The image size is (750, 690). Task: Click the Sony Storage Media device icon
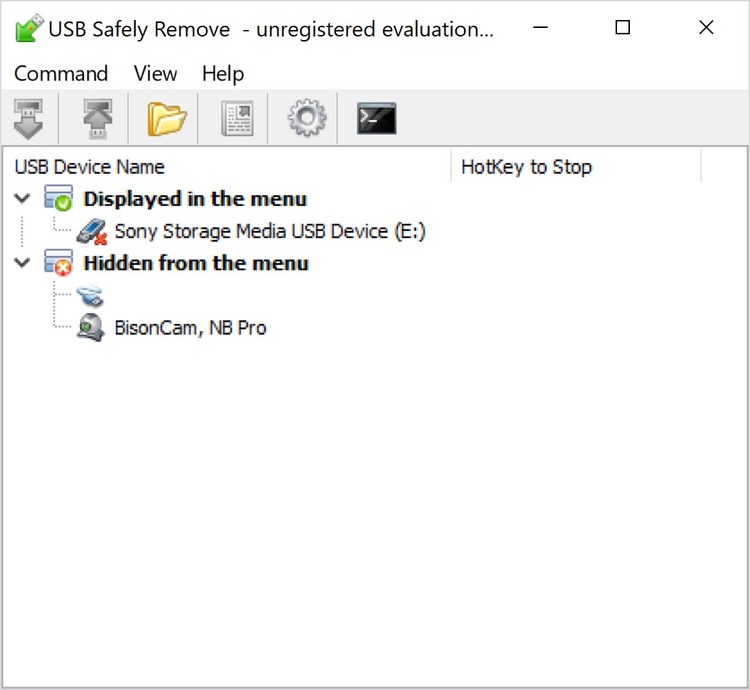91,232
